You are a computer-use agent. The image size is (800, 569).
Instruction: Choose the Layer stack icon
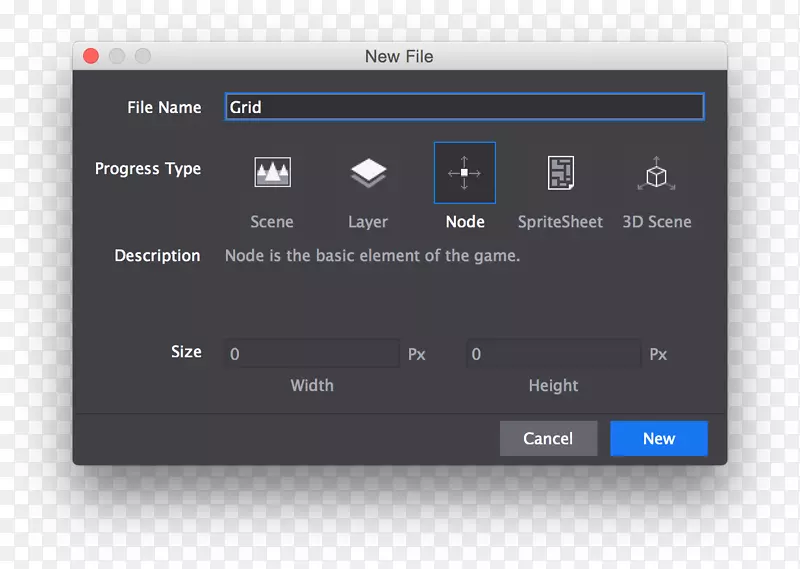[368, 173]
